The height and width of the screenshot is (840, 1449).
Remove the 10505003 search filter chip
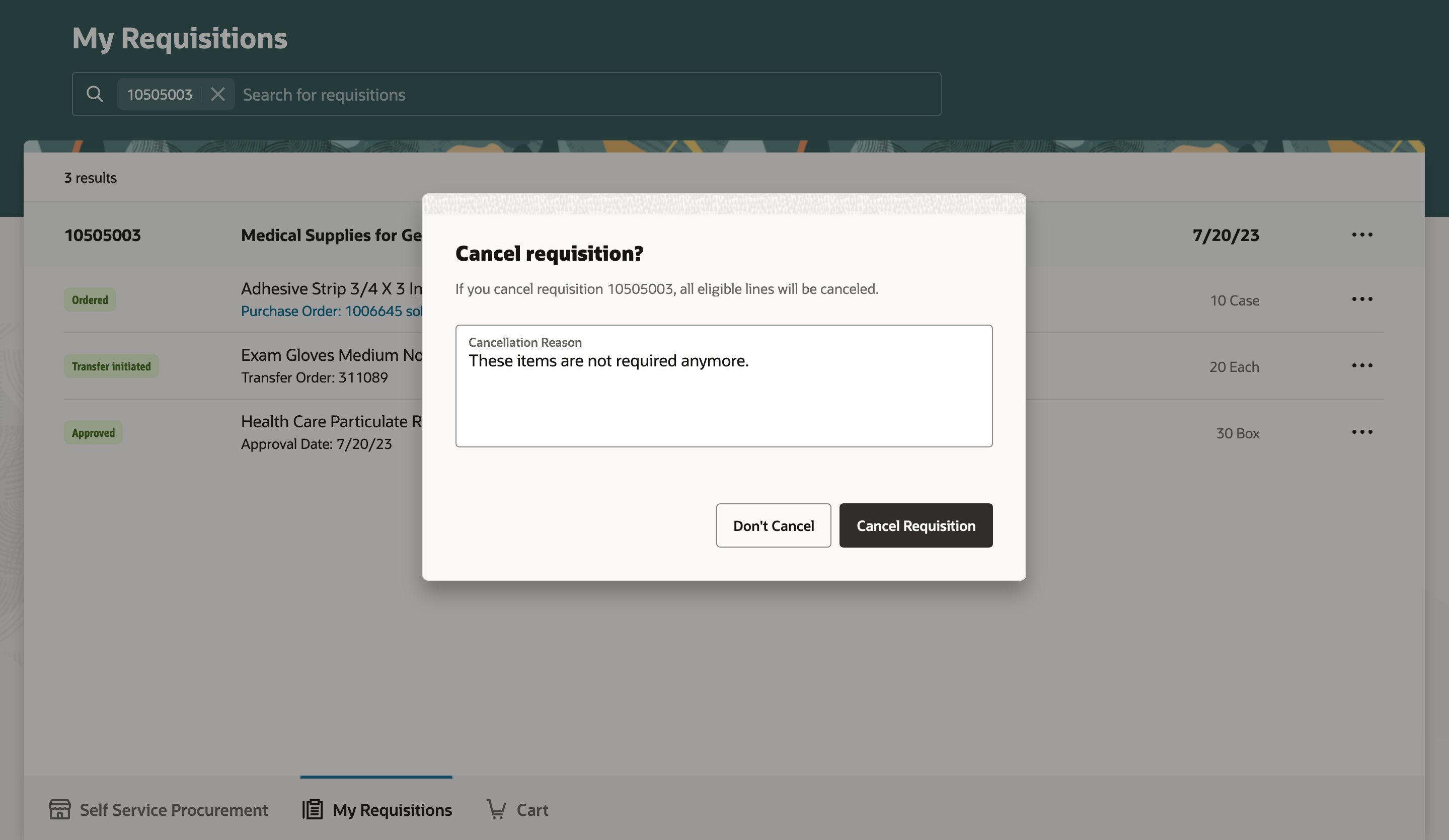pos(217,94)
